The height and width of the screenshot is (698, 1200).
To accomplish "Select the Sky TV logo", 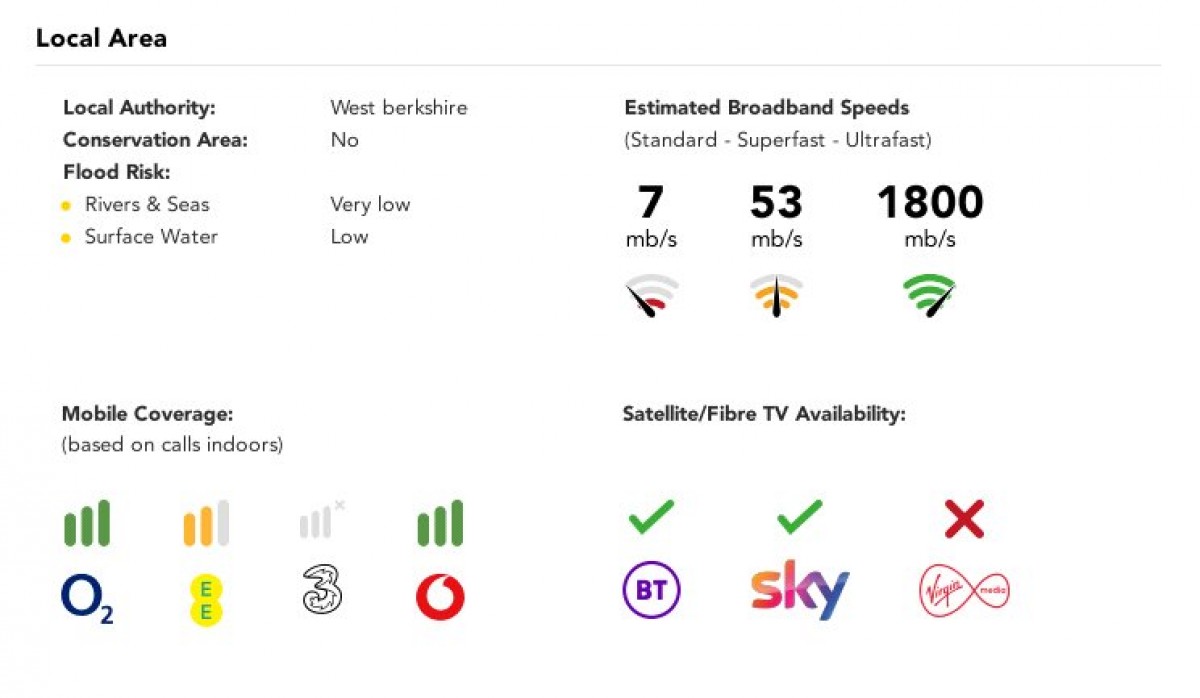I will pyautogui.click(x=800, y=590).
